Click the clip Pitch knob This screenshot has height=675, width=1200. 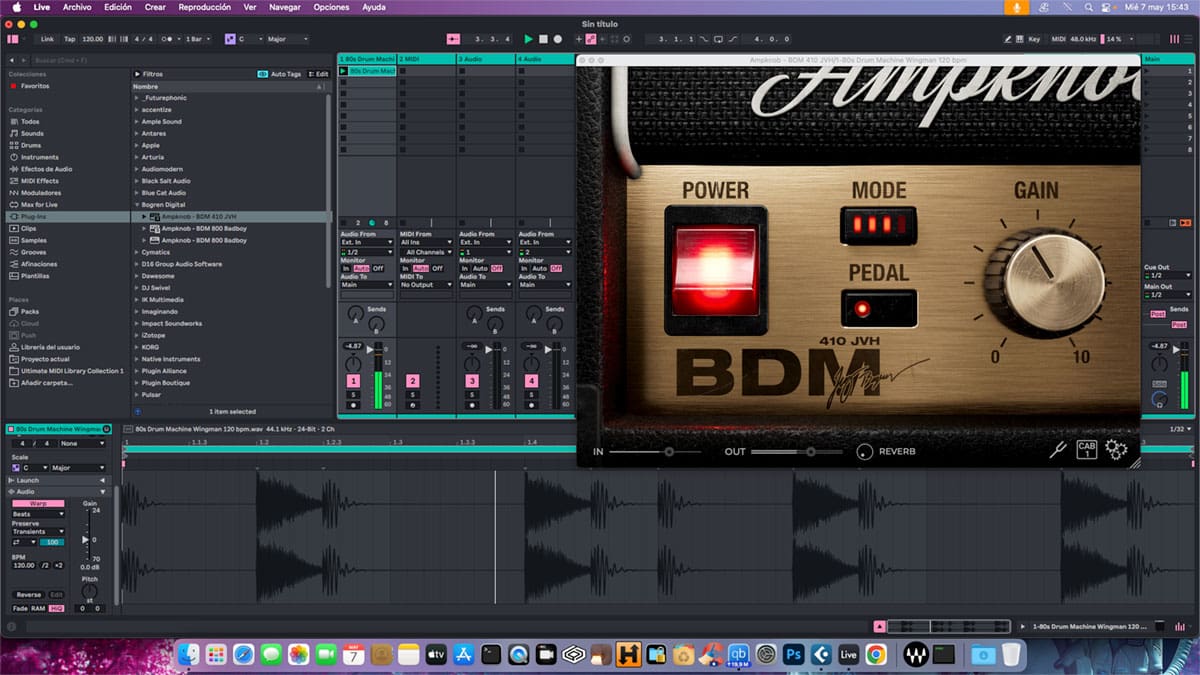(x=89, y=590)
